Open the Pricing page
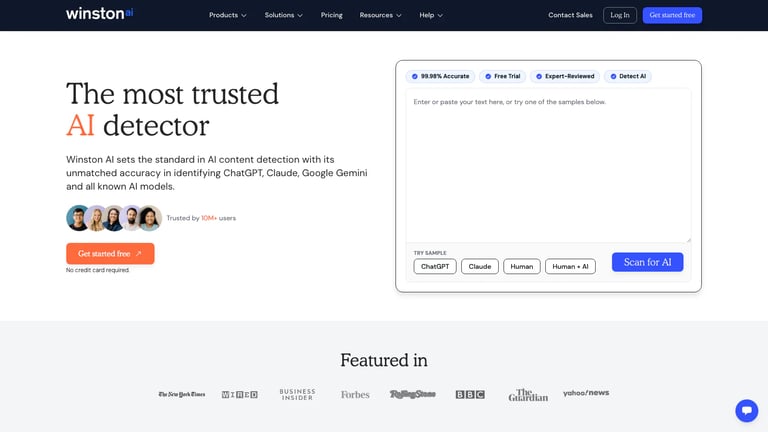Viewport: 768px width, 432px height. [x=332, y=15]
